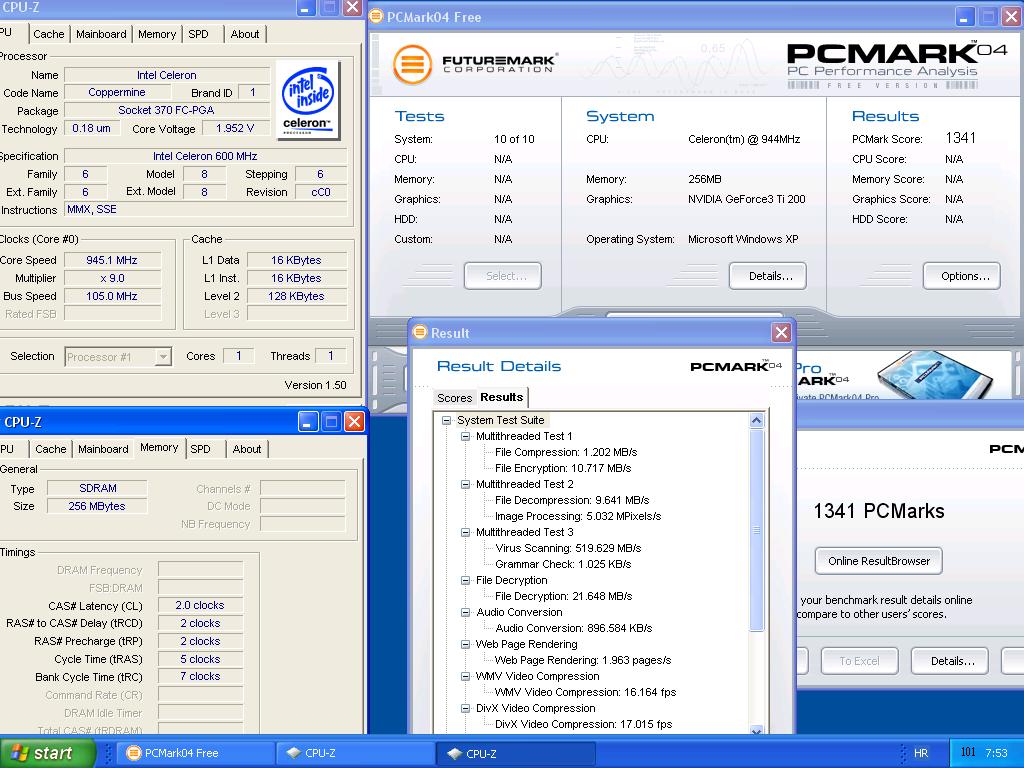Collapse the WMV Video Compression node

(x=466, y=677)
